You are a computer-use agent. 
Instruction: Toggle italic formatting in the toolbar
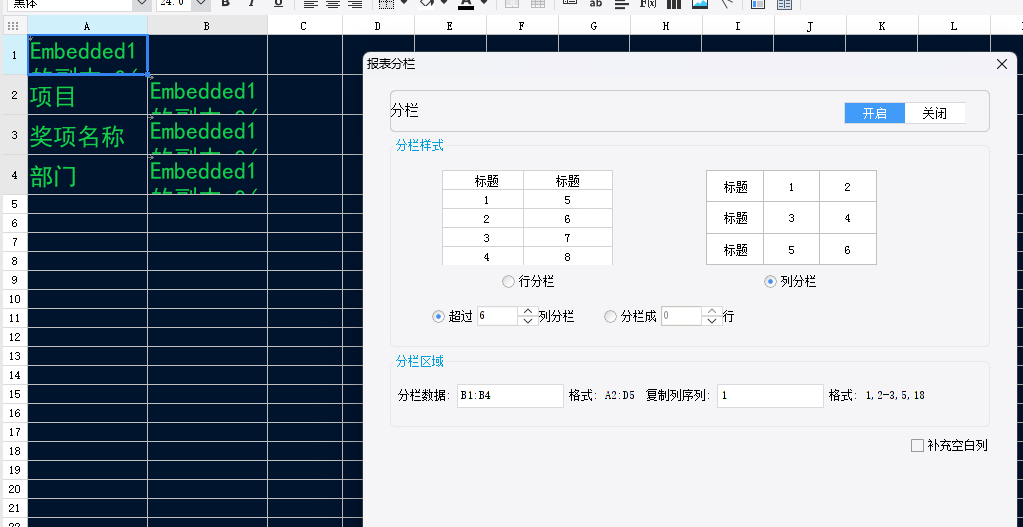point(251,3)
